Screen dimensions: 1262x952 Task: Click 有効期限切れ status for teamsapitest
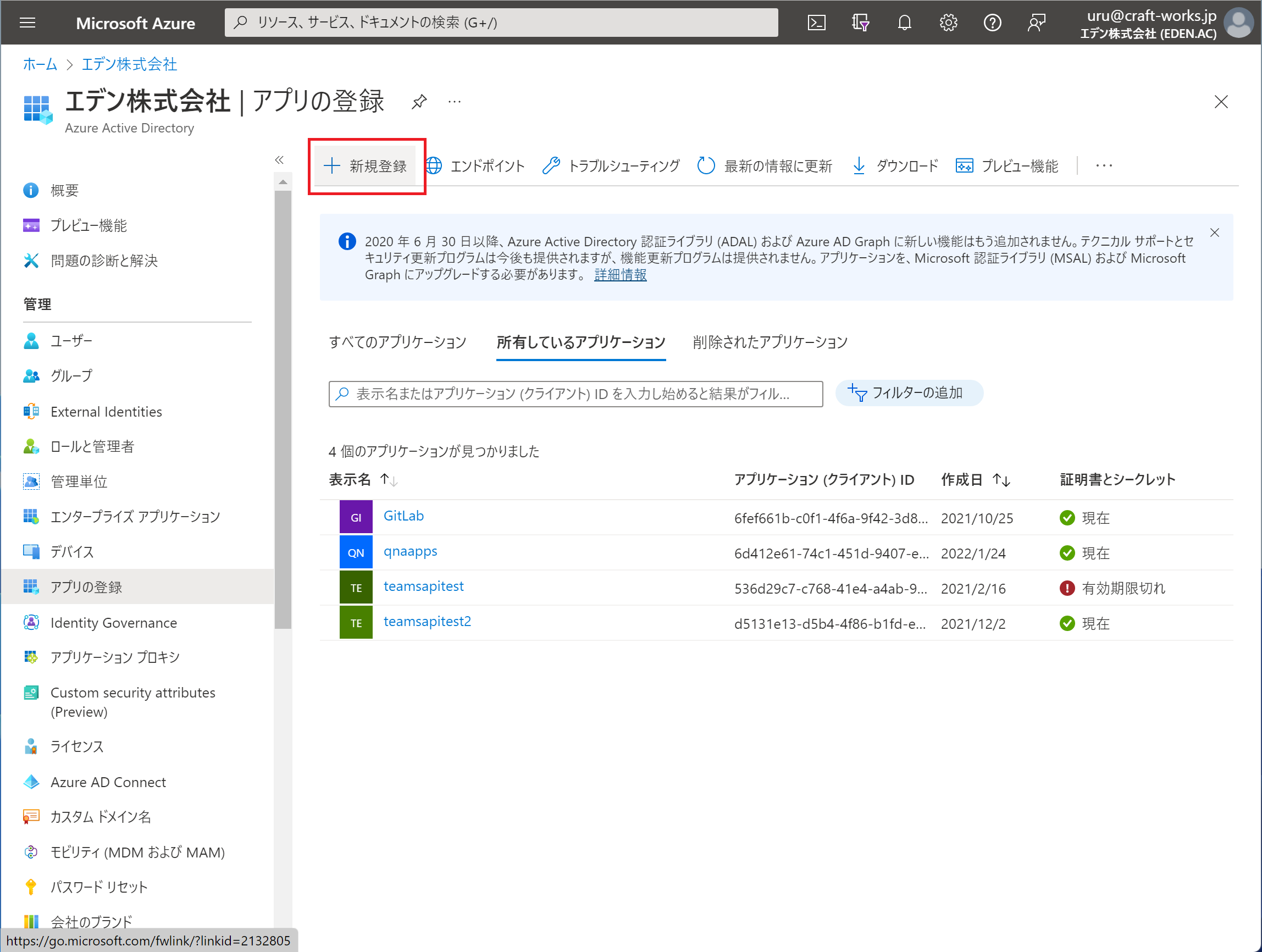click(x=1112, y=588)
